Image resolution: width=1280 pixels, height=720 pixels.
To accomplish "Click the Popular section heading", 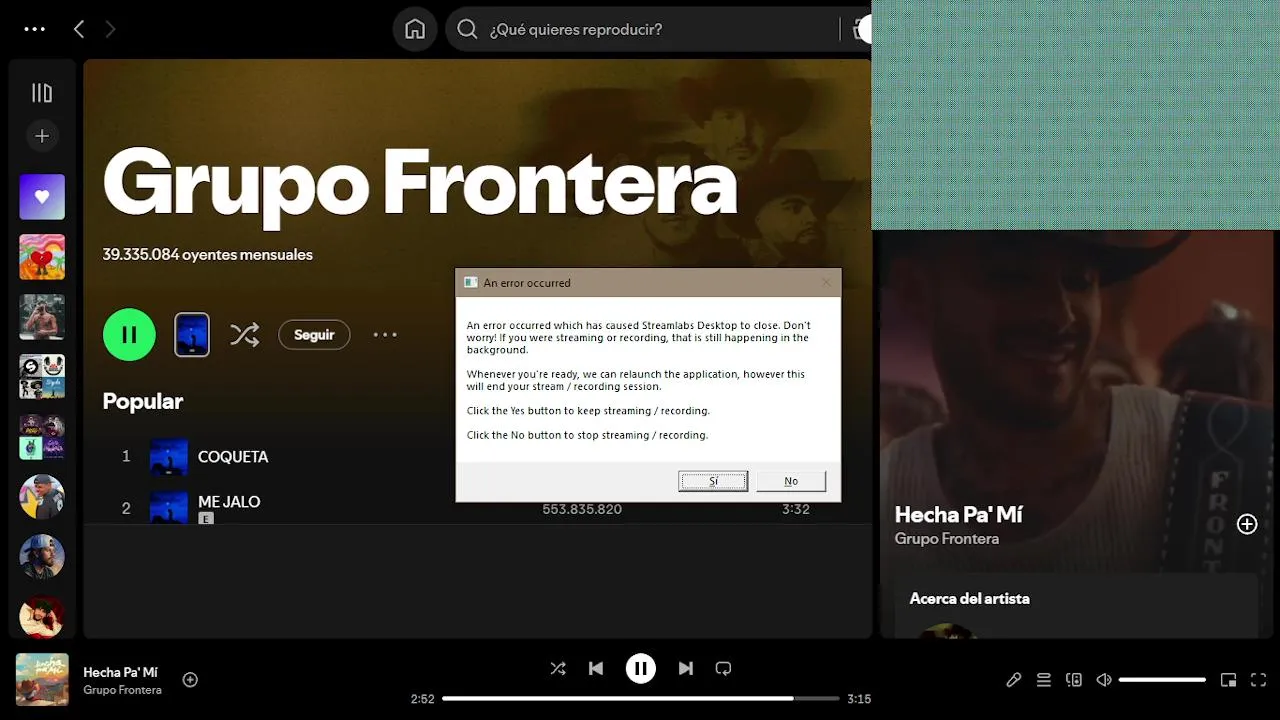I will click(143, 401).
